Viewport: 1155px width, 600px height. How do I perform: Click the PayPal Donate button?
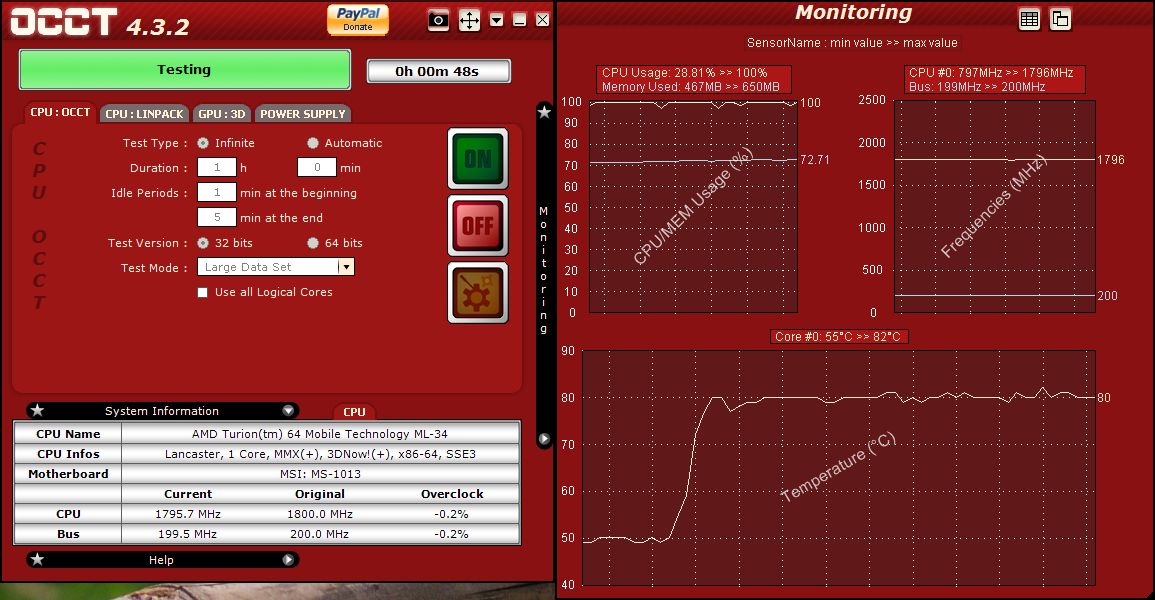(357, 19)
